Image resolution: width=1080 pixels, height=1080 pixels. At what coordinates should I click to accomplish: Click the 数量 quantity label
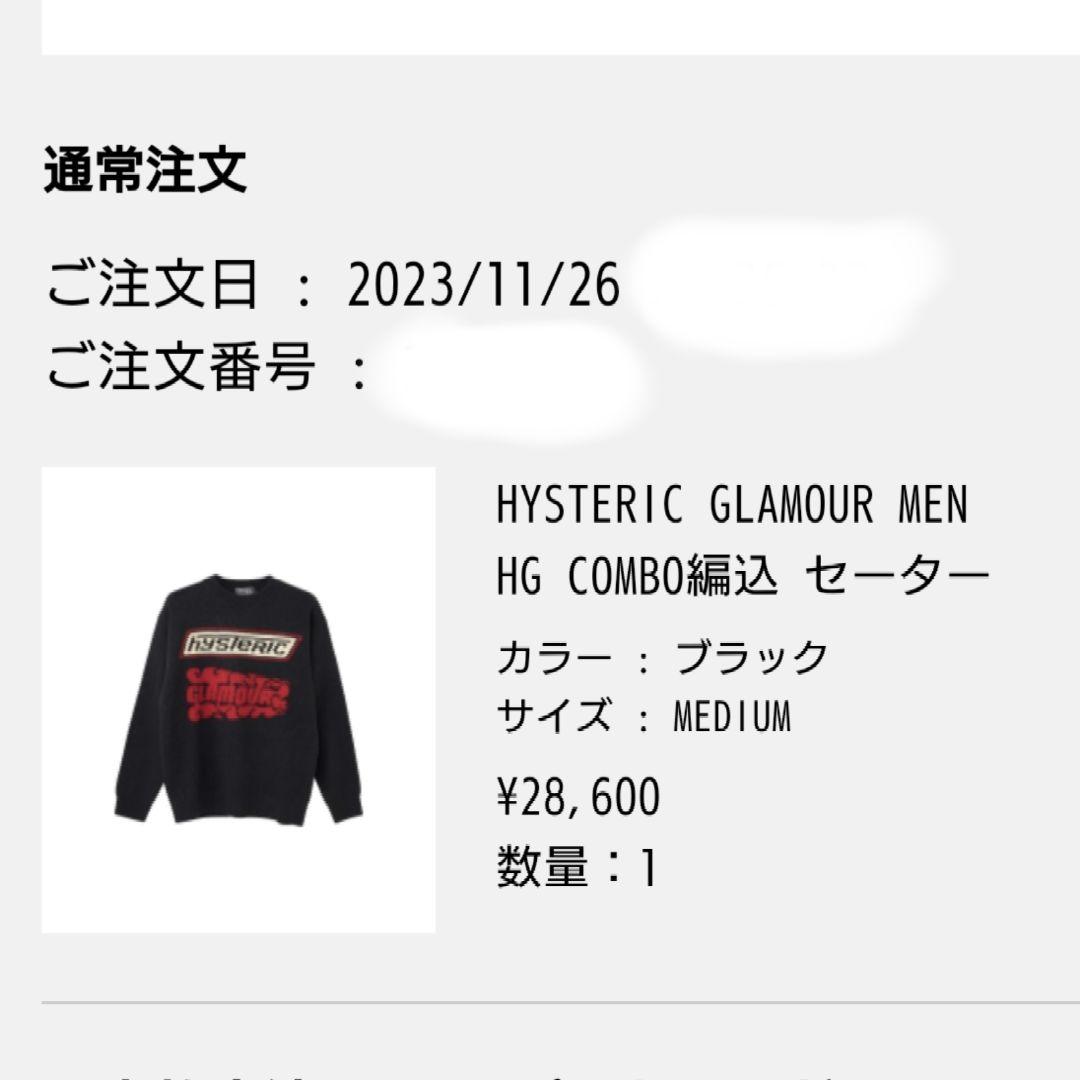pos(543,866)
